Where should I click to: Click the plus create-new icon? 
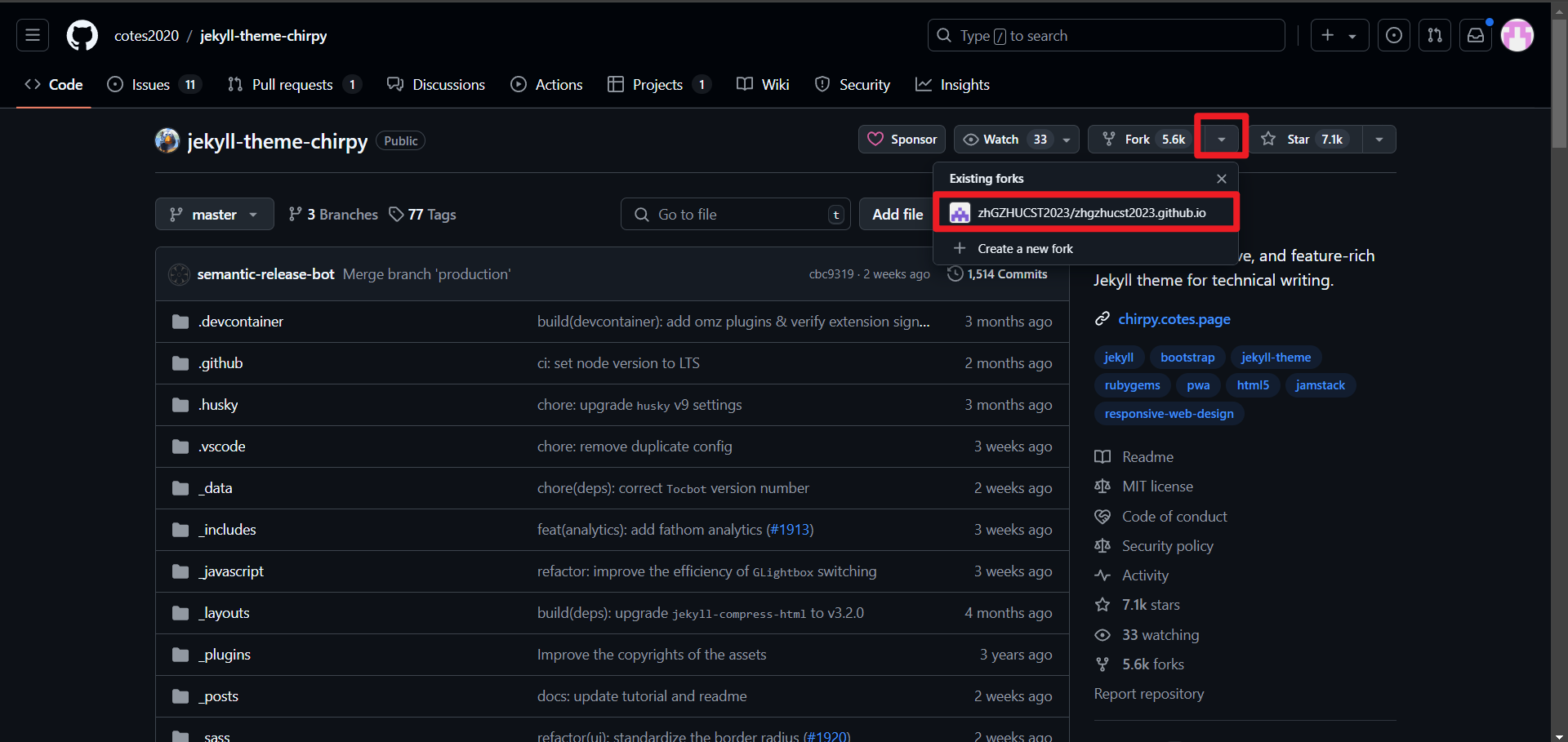(1328, 35)
